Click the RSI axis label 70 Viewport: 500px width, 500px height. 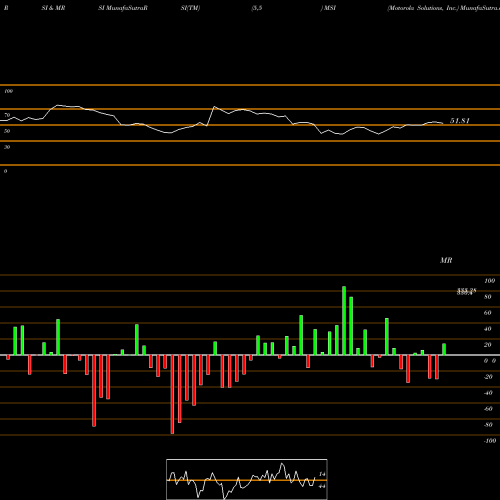[7, 115]
